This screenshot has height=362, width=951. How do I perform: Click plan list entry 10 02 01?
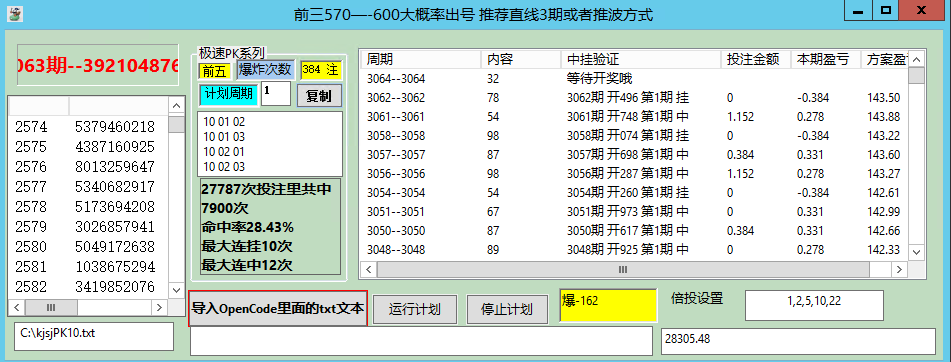click(x=224, y=152)
